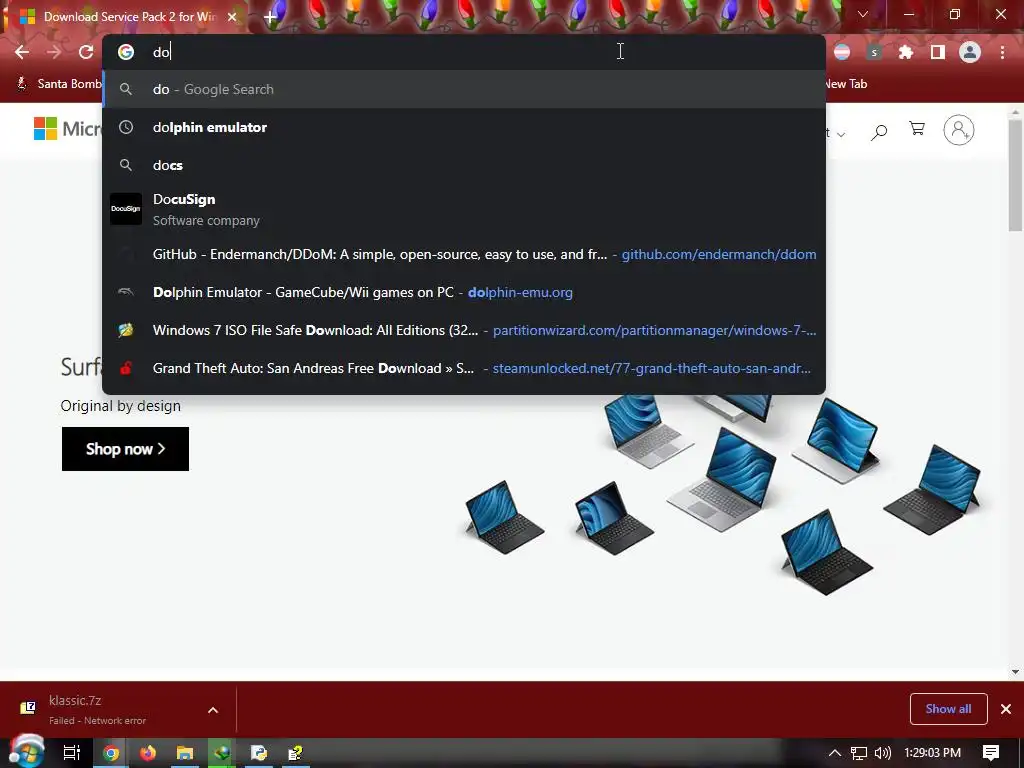Image resolution: width=1024 pixels, height=768 pixels.
Task: Open the GitHub Endermanch/DDoM suggestion
Action: (464, 255)
